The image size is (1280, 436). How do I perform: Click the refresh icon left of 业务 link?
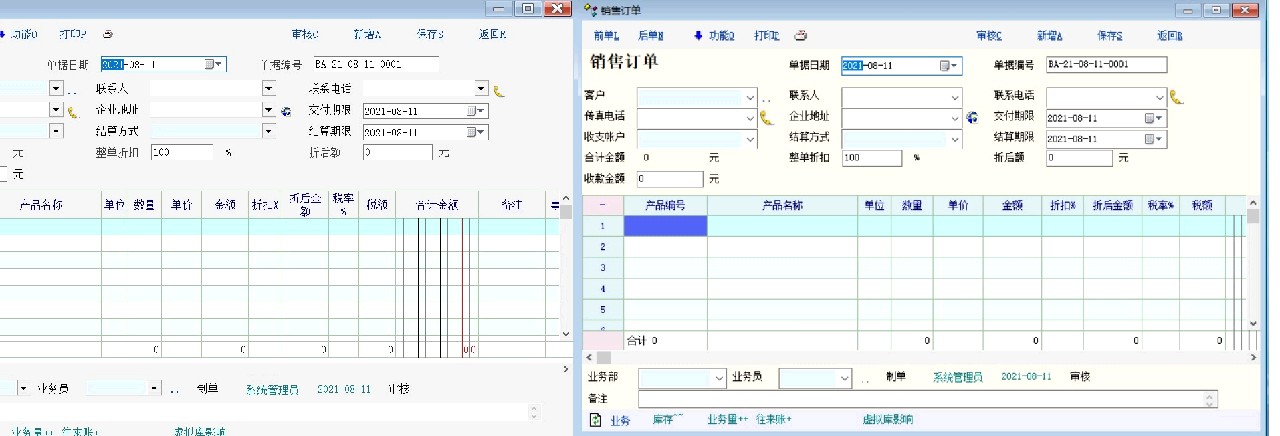tap(595, 421)
